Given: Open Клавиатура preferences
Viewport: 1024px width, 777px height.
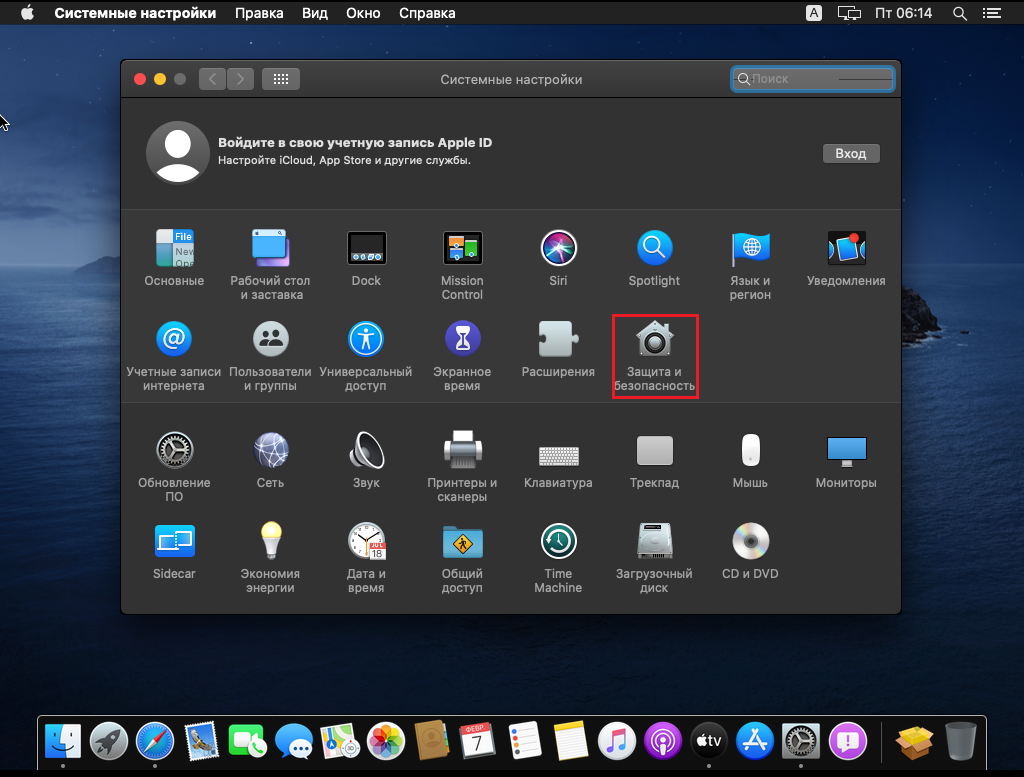Looking at the screenshot, I should coord(558,455).
